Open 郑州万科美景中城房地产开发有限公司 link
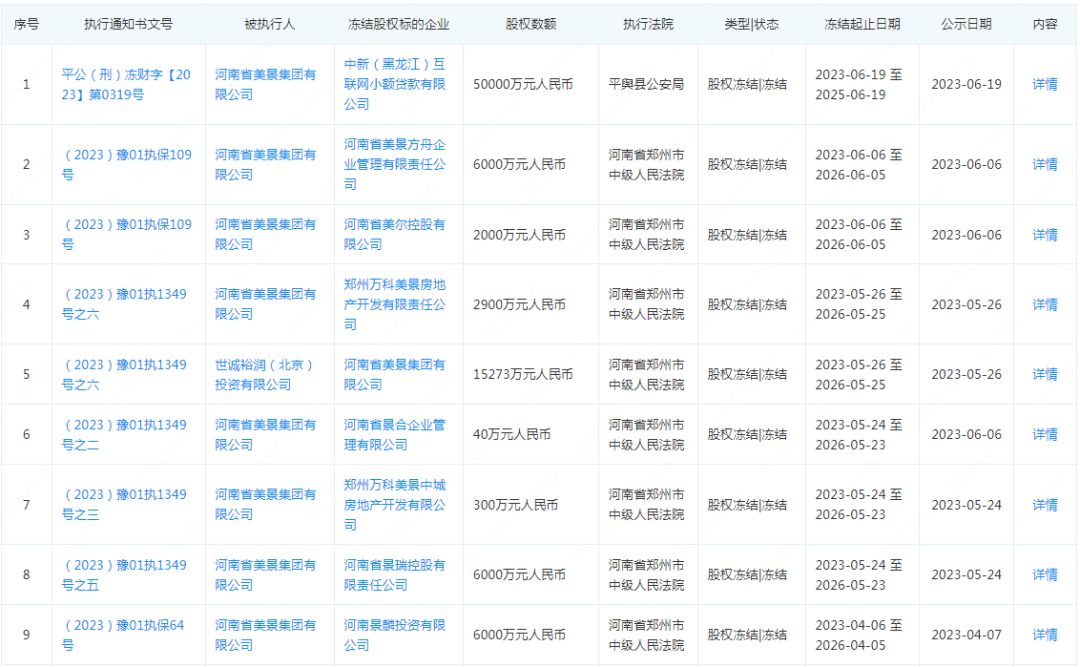Image resolution: width=1080 pixels, height=667 pixels. pos(395,504)
